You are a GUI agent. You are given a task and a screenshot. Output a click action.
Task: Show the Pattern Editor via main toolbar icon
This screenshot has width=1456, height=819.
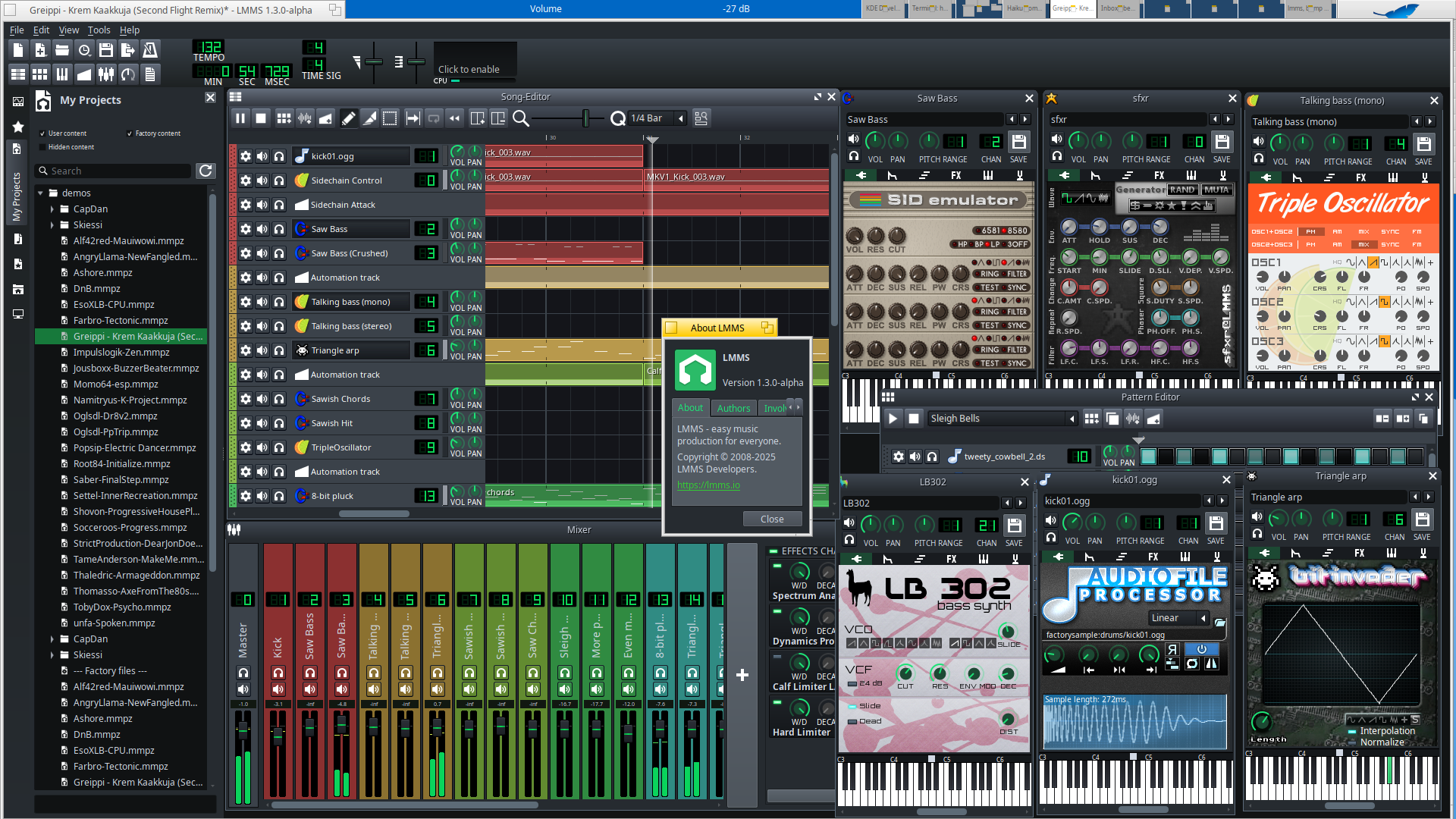tap(40, 74)
